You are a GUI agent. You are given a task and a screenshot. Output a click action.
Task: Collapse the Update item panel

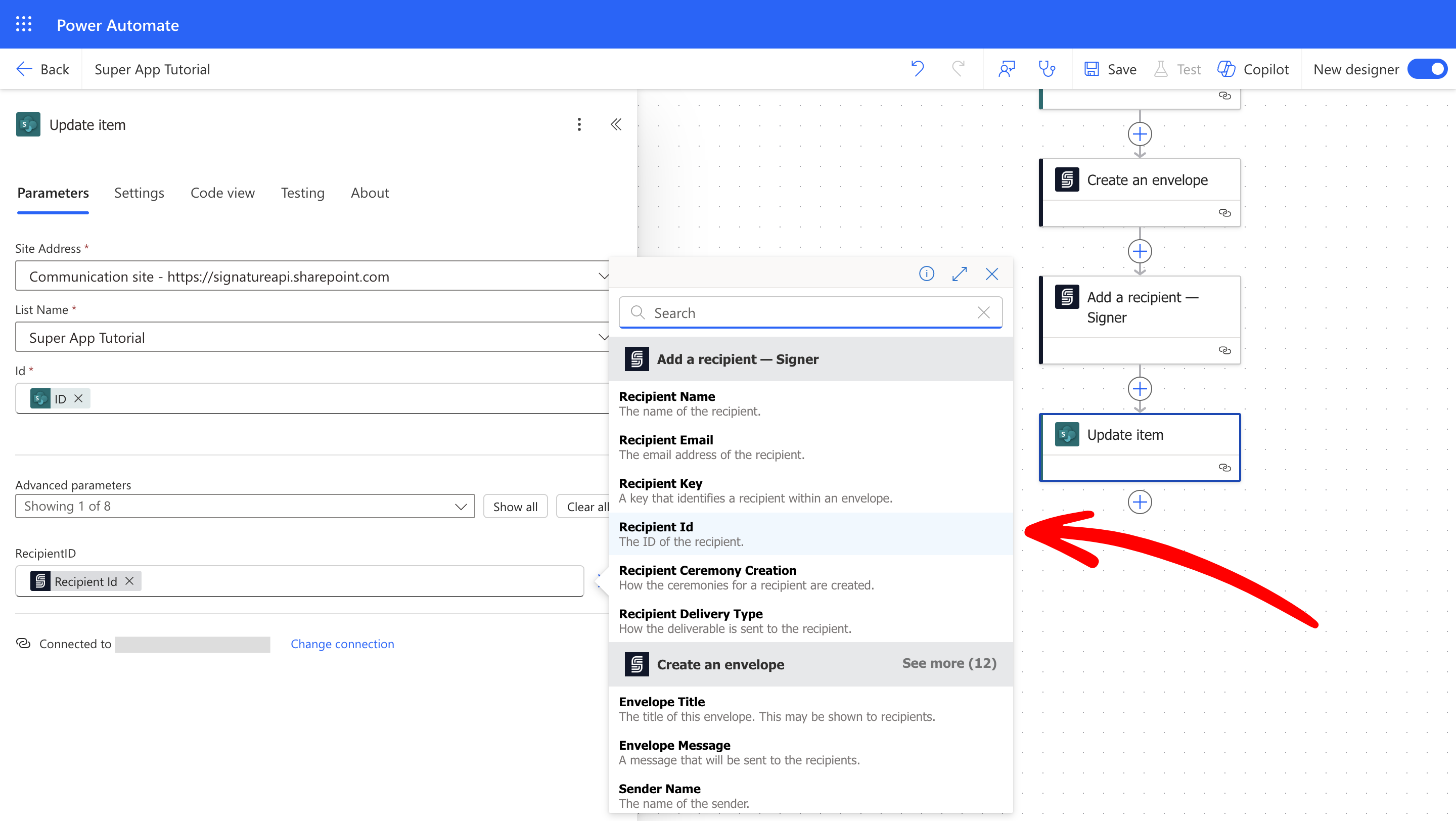616,124
